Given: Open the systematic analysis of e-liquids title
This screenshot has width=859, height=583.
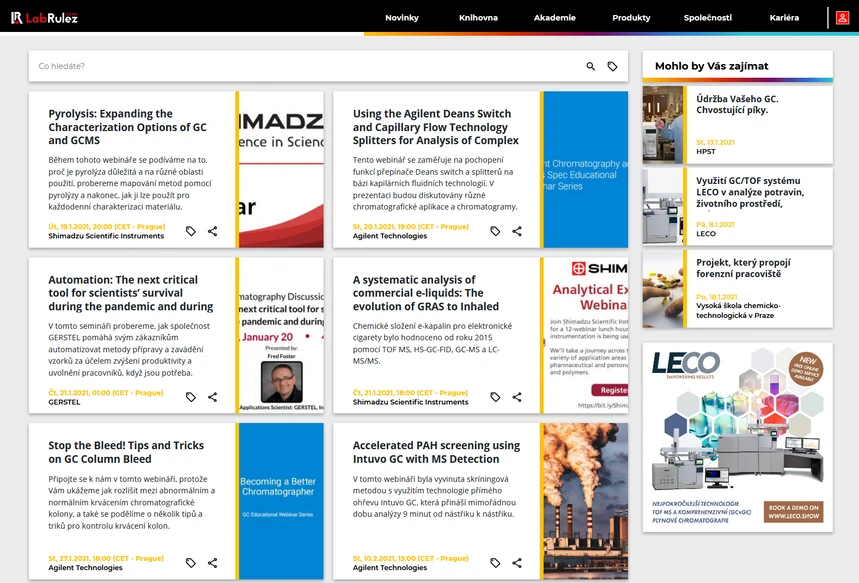Looking at the screenshot, I should click(x=426, y=293).
